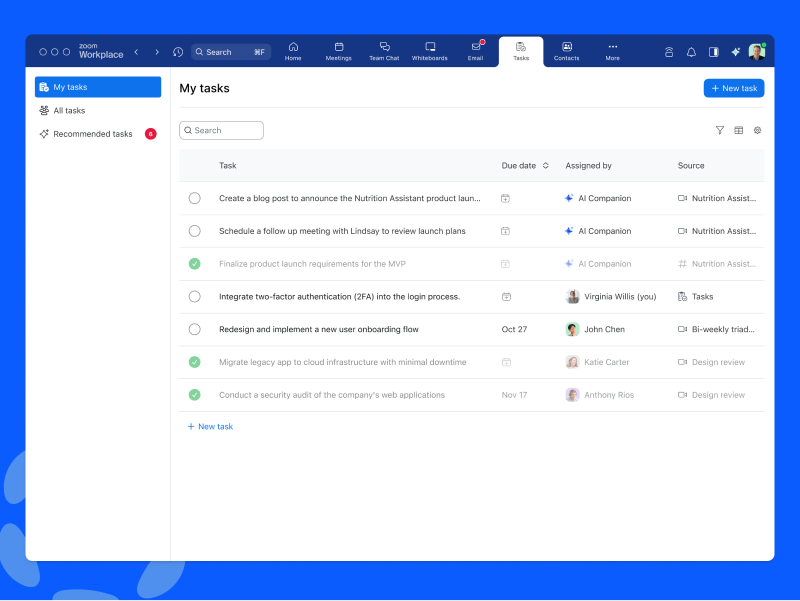Open the column settings gear
The width and height of the screenshot is (800, 601).
tap(757, 130)
